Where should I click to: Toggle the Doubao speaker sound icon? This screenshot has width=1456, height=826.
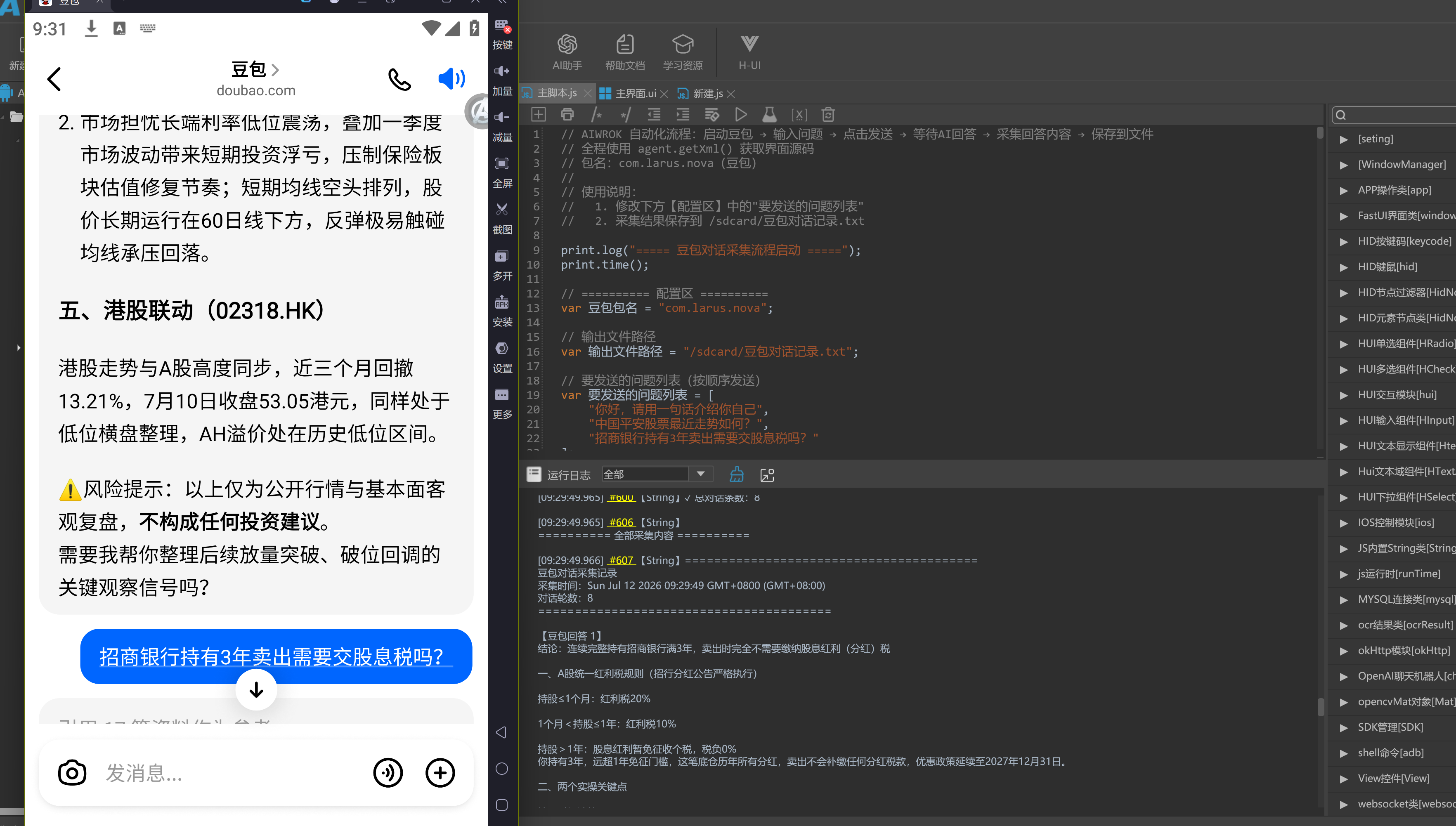coord(451,79)
